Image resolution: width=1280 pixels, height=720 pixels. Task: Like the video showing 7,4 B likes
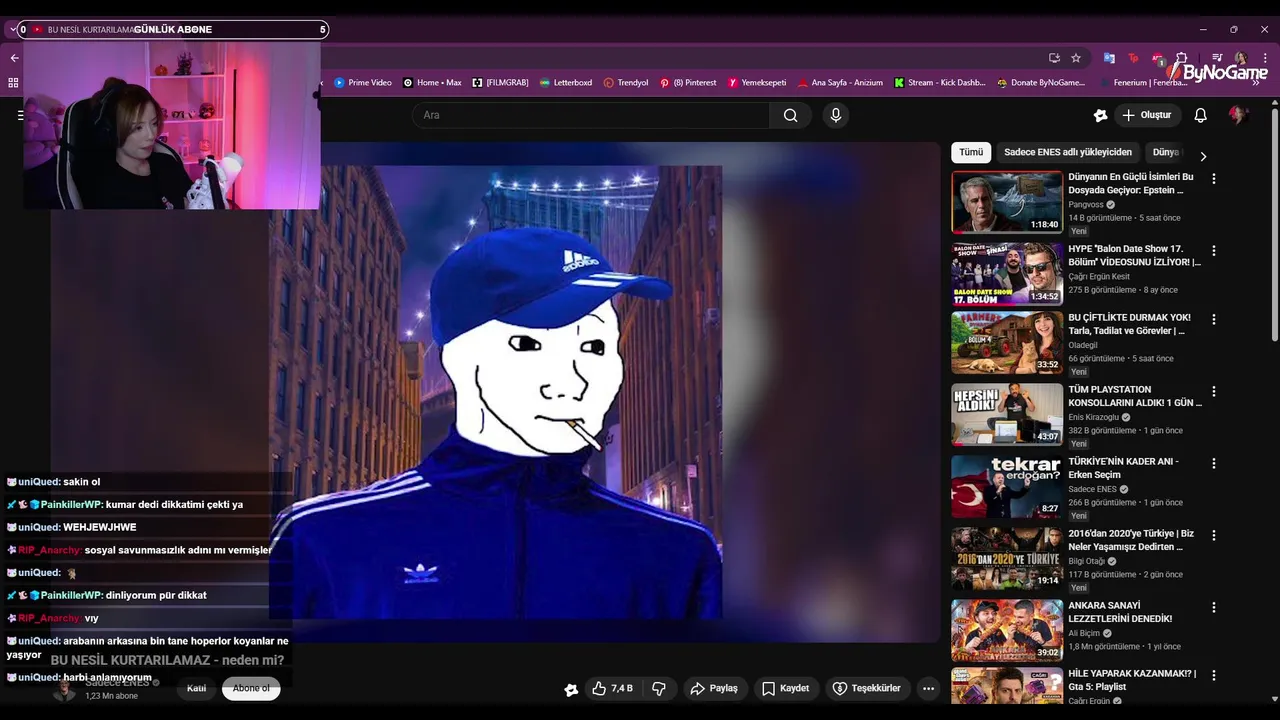point(611,688)
